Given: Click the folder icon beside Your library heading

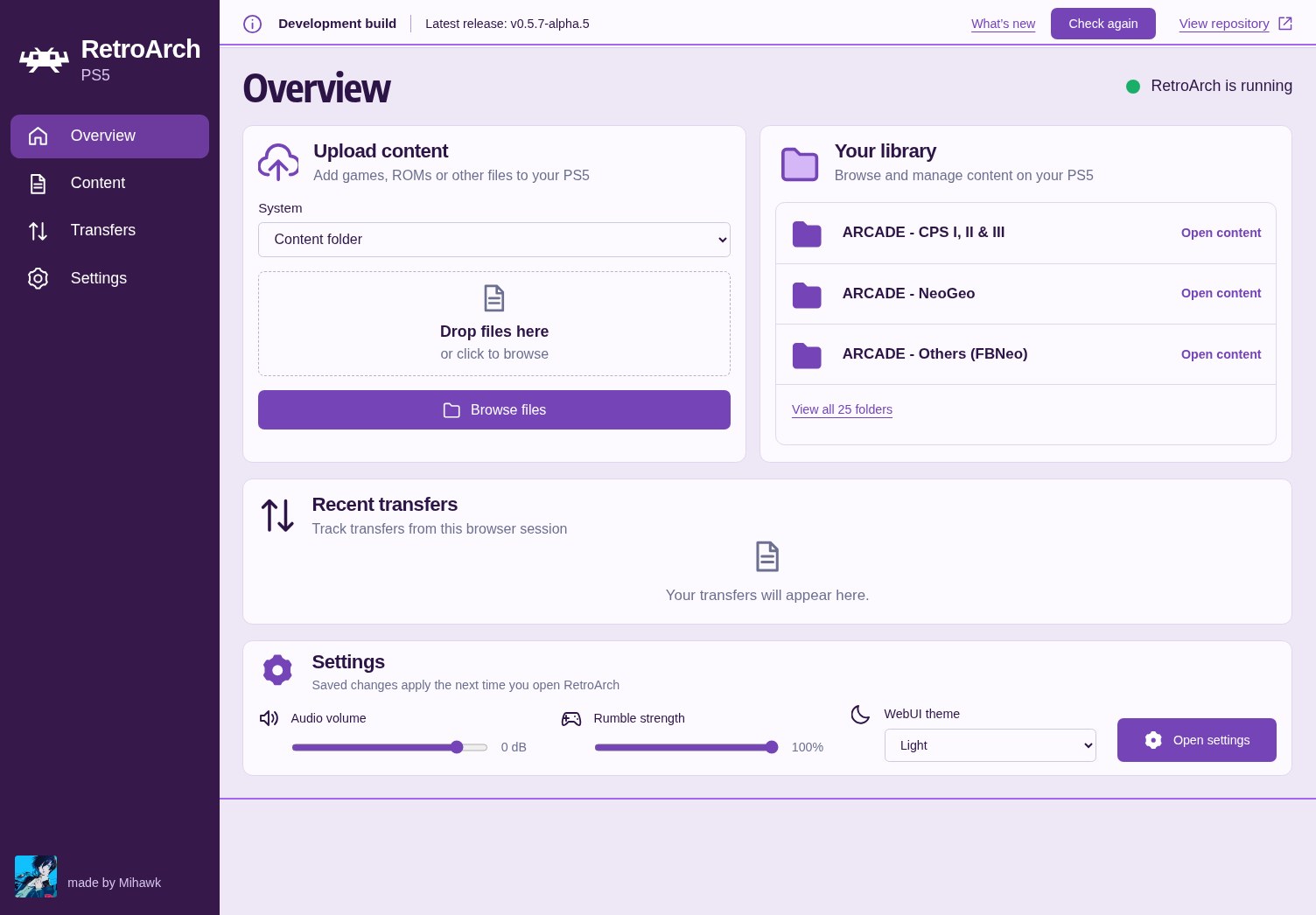Looking at the screenshot, I should click(800, 164).
